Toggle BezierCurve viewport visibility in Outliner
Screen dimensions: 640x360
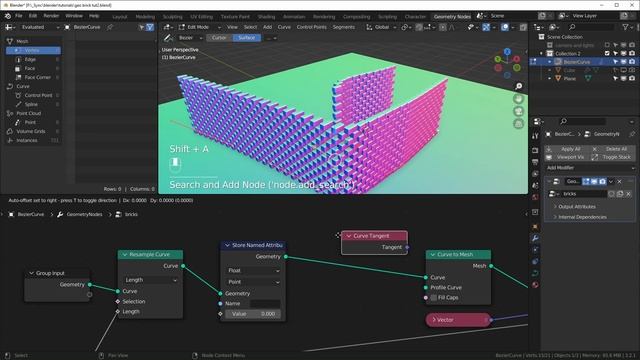[x=624, y=62]
